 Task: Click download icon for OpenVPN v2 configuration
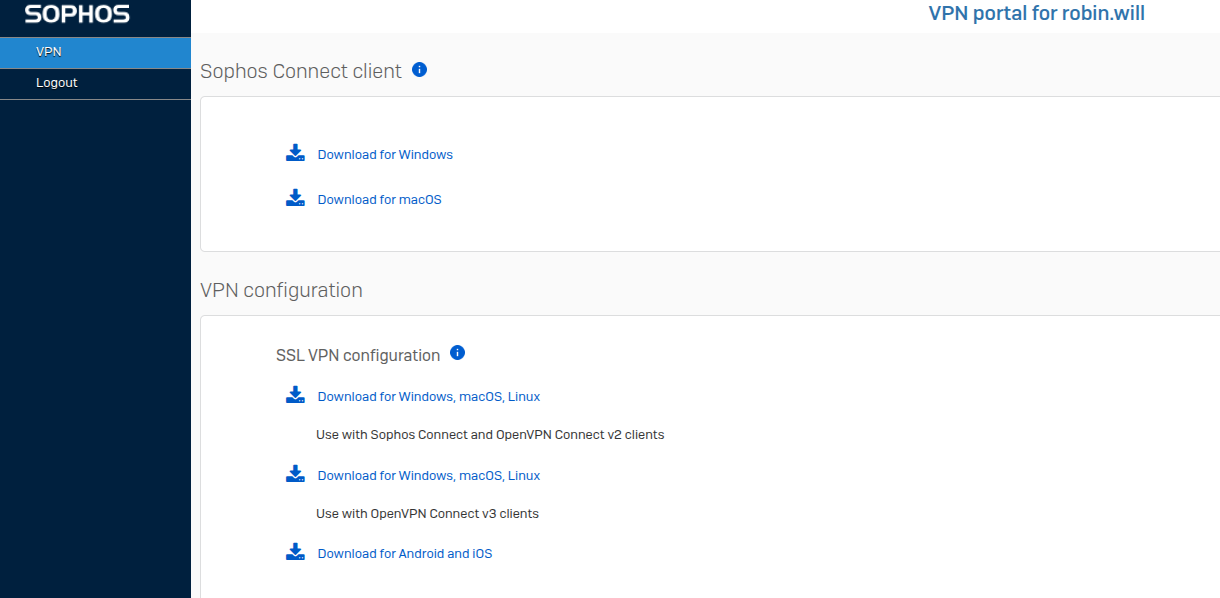tap(295, 396)
